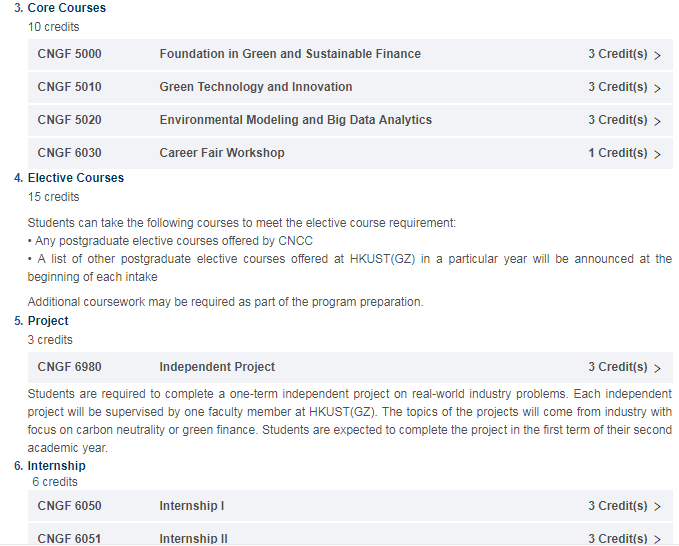Open Environmental Modeling and Big Data Analytics
The width and height of the screenshot is (679, 546).
pos(296,120)
